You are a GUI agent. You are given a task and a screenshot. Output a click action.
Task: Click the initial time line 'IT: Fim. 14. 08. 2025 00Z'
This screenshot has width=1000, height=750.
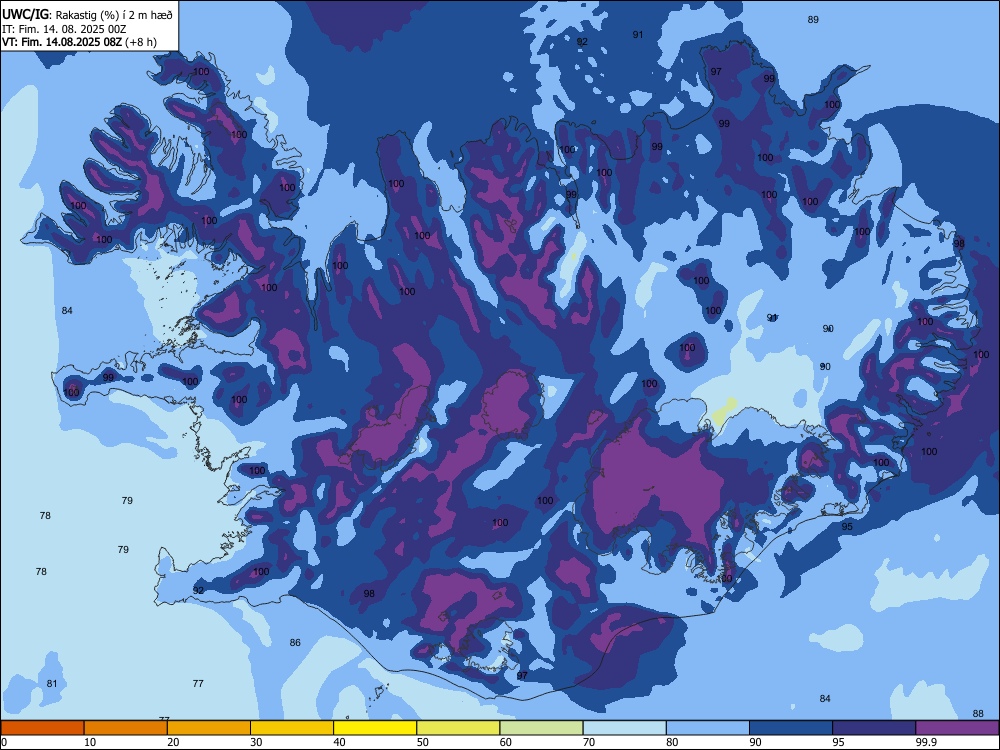[x=64, y=29]
